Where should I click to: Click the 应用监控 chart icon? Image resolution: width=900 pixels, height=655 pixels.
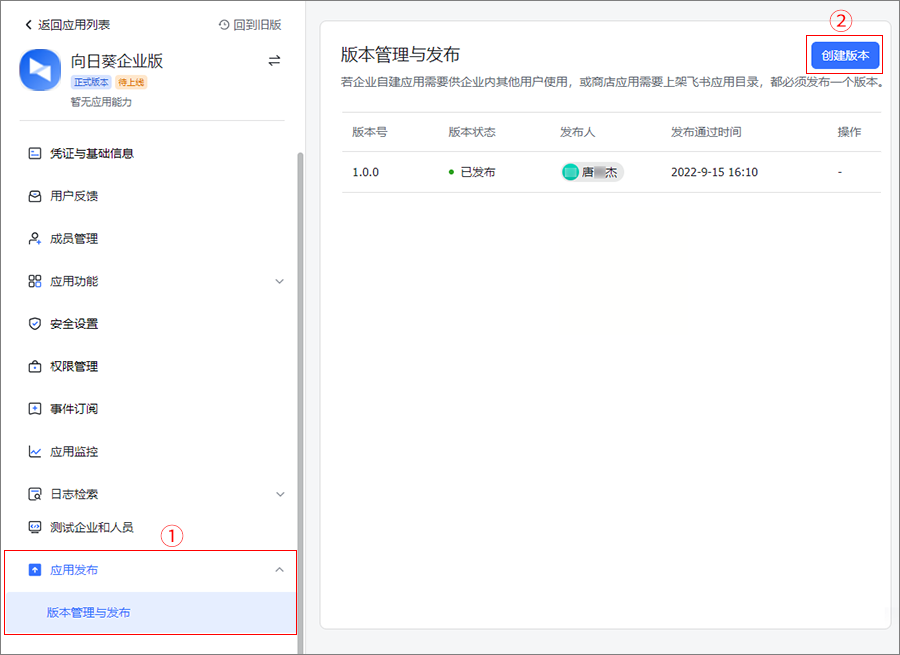[x=35, y=452]
